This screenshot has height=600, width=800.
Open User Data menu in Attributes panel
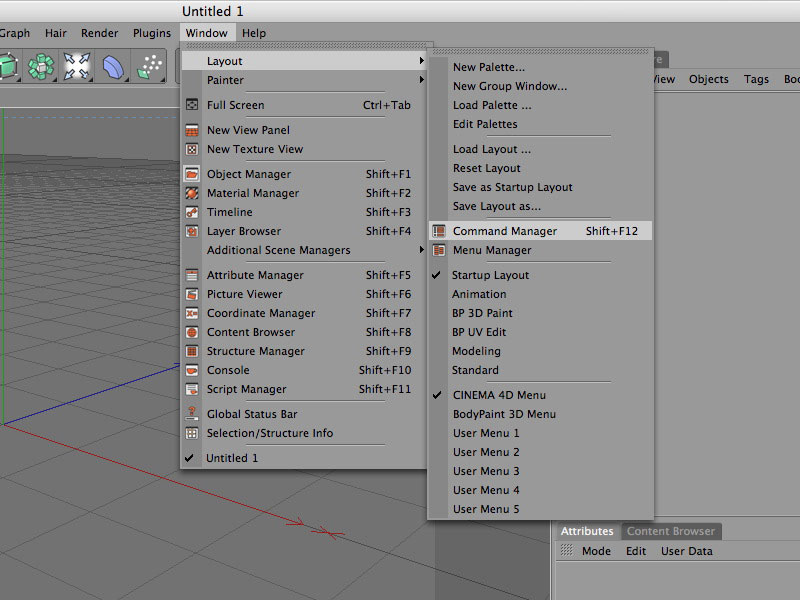[686, 551]
